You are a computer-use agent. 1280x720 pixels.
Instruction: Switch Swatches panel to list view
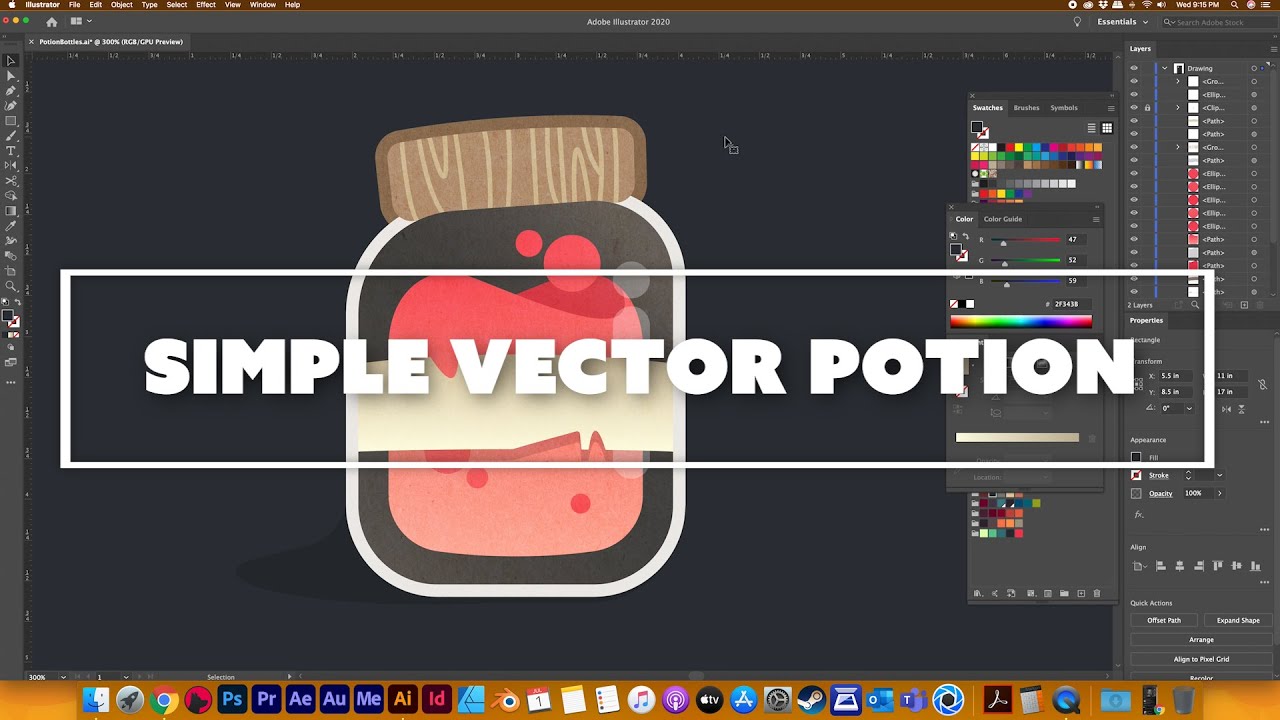click(1092, 128)
